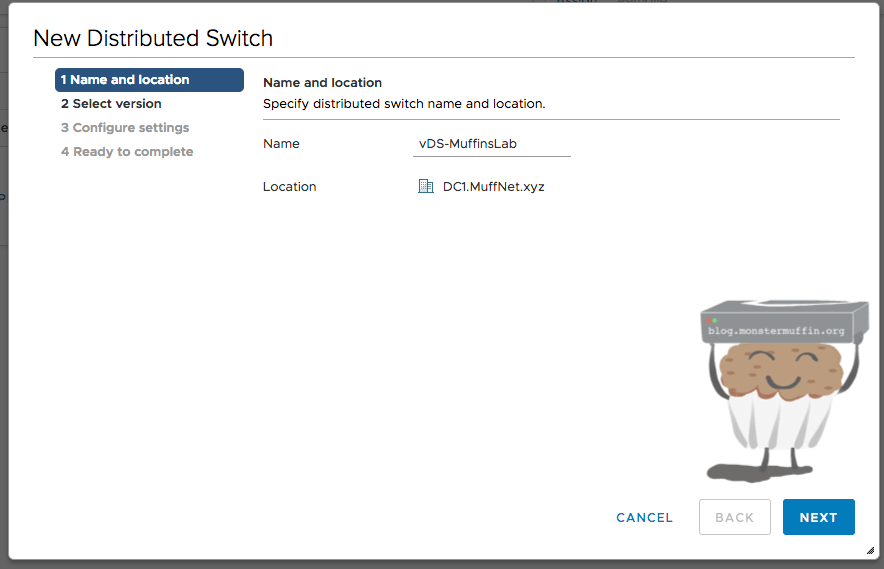Click the Name field label
The width and height of the screenshot is (884, 569).
281,144
